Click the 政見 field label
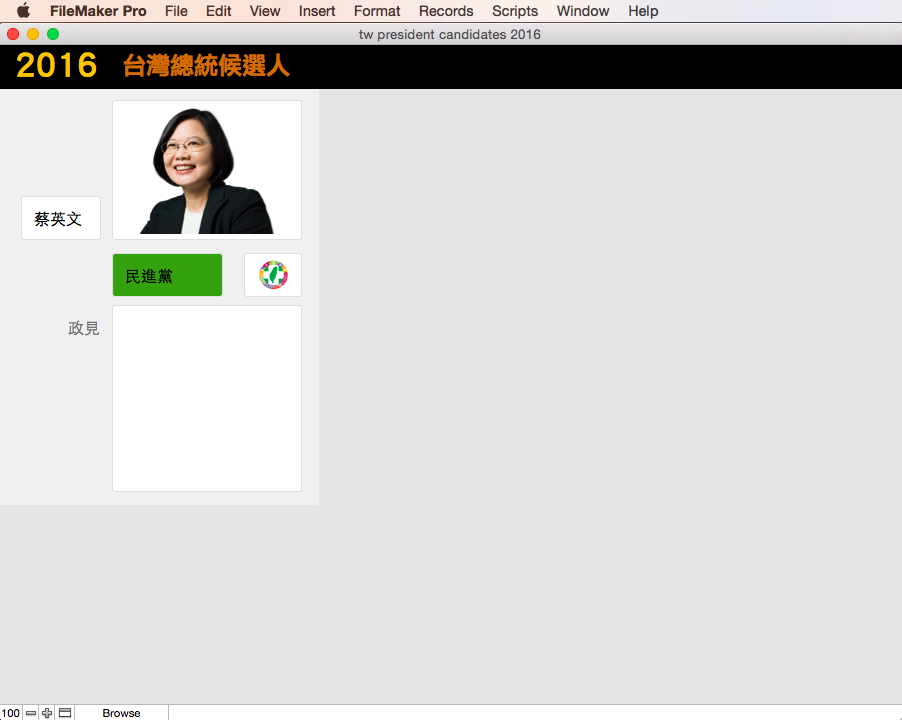The image size is (902, 720). click(x=84, y=328)
